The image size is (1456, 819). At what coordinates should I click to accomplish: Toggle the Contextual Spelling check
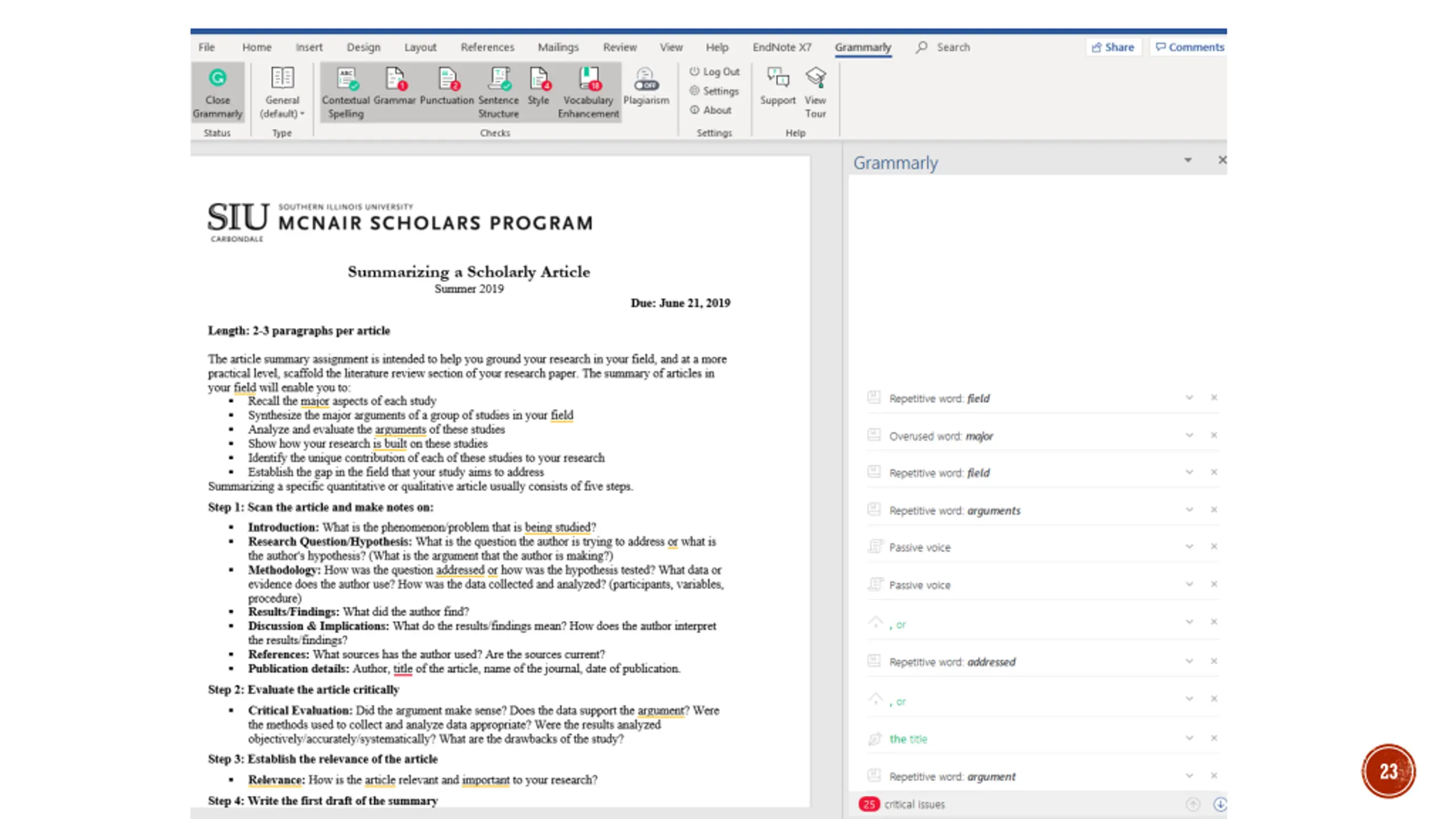(x=346, y=93)
